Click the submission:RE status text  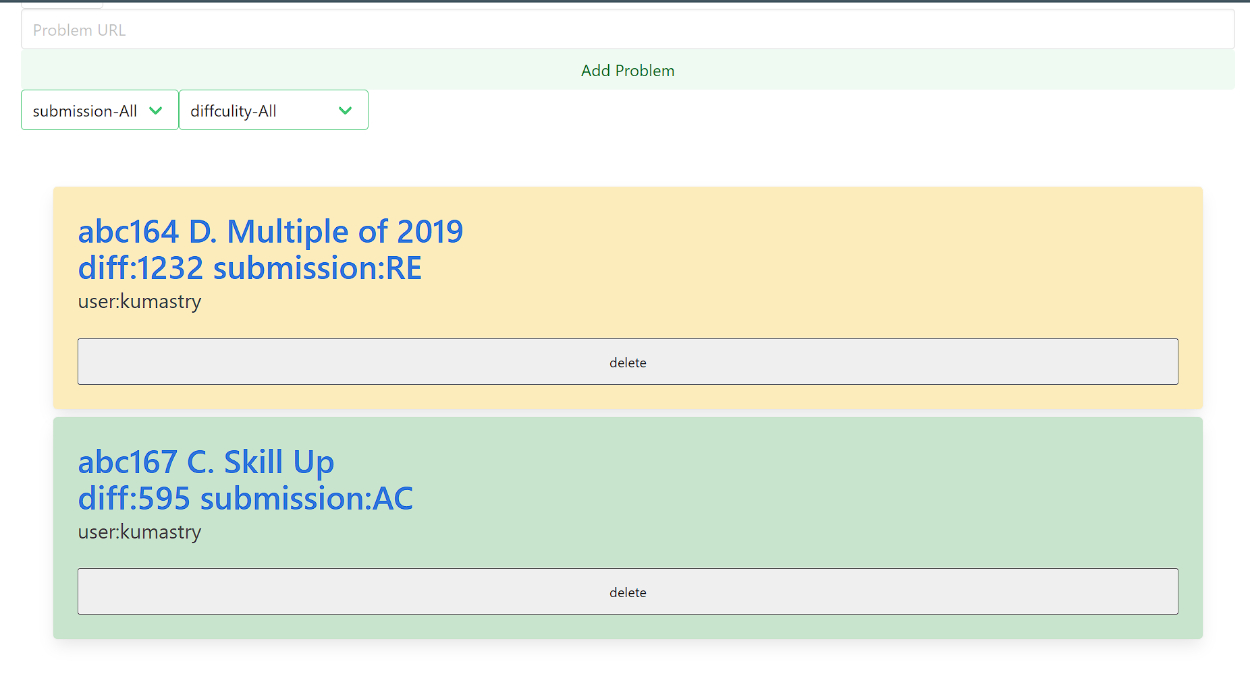(x=318, y=268)
